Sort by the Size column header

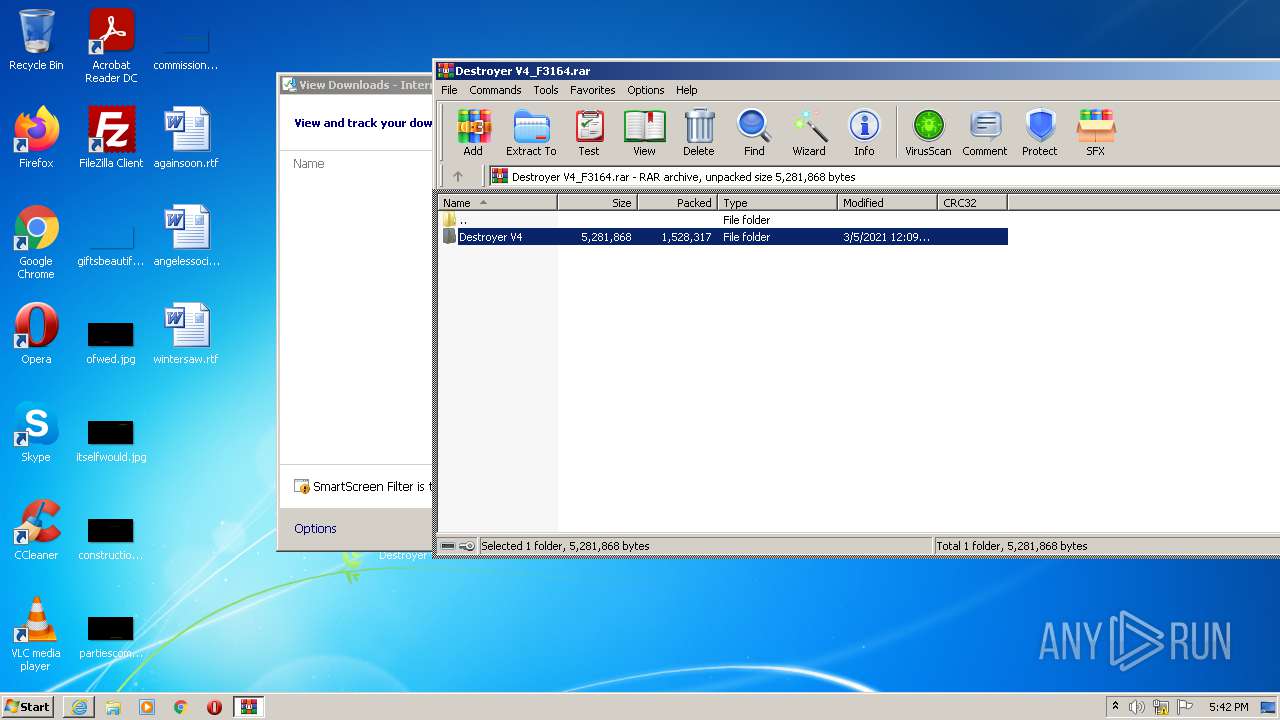point(597,202)
